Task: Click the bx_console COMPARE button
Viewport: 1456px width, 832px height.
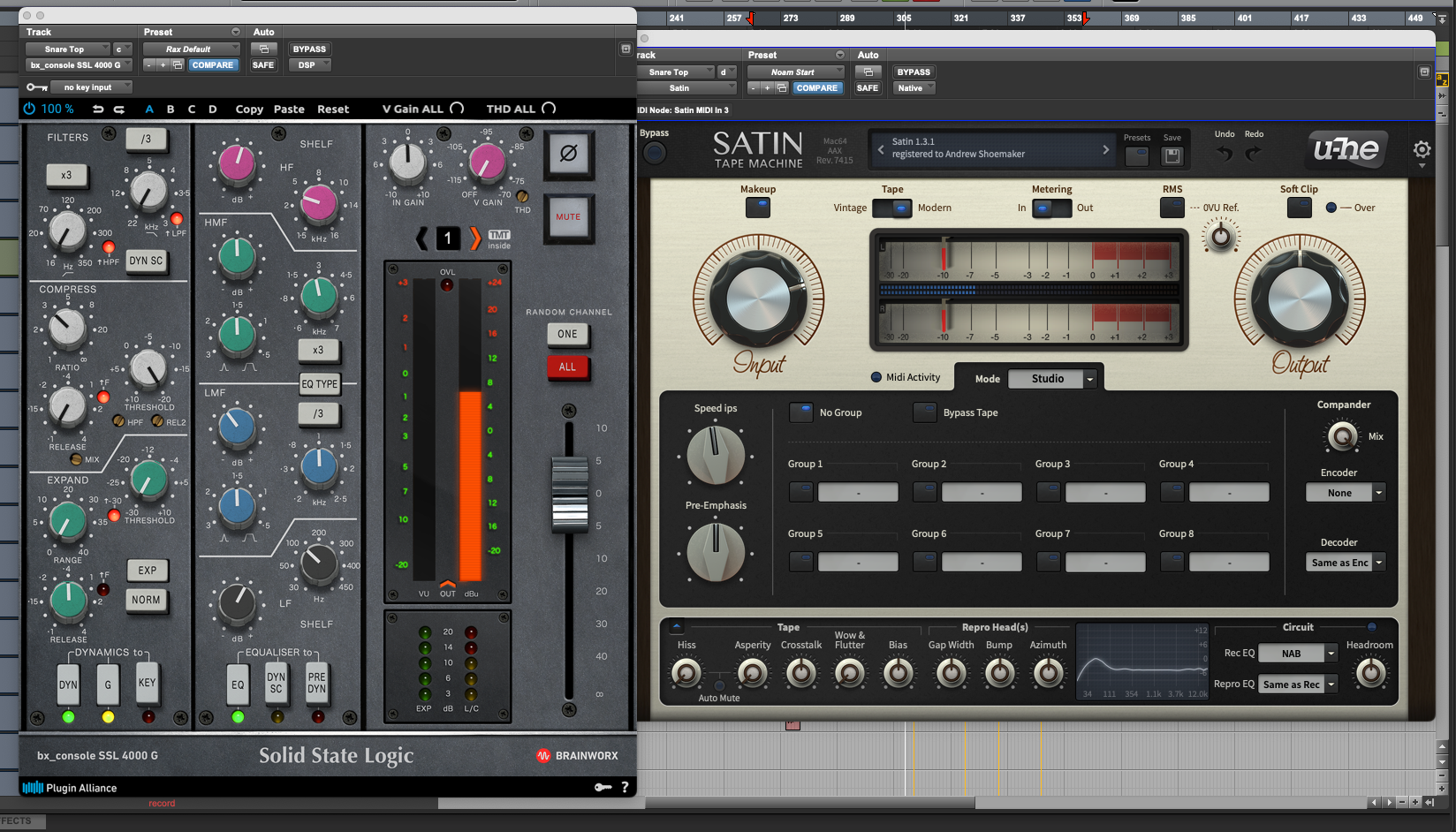Action: pyautogui.click(x=213, y=65)
